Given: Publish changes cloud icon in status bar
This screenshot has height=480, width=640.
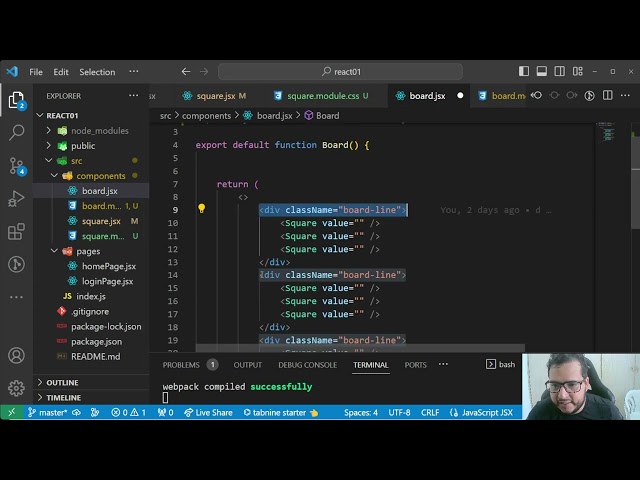Looking at the screenshot, I should [x=76, y=412].
